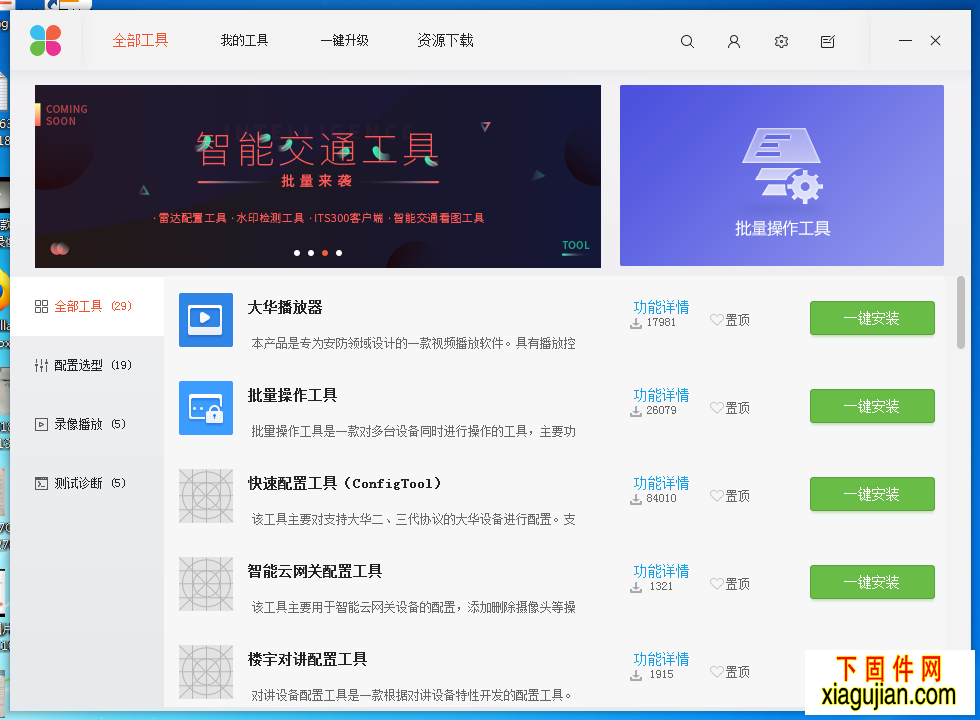Click the grid icon beside 全部工具 in sidebar
980x720 pixels.
pos(41,306)
